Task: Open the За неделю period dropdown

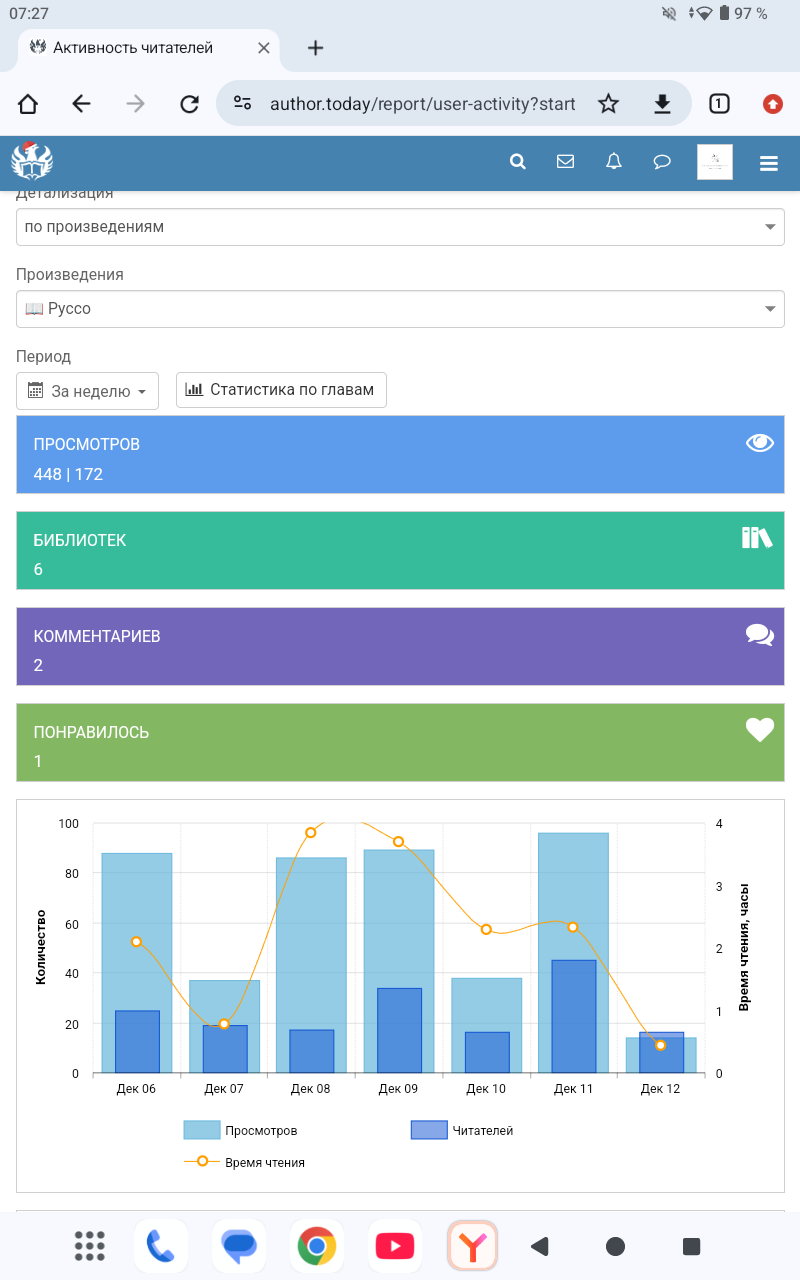Action: [x=88, y=391]
